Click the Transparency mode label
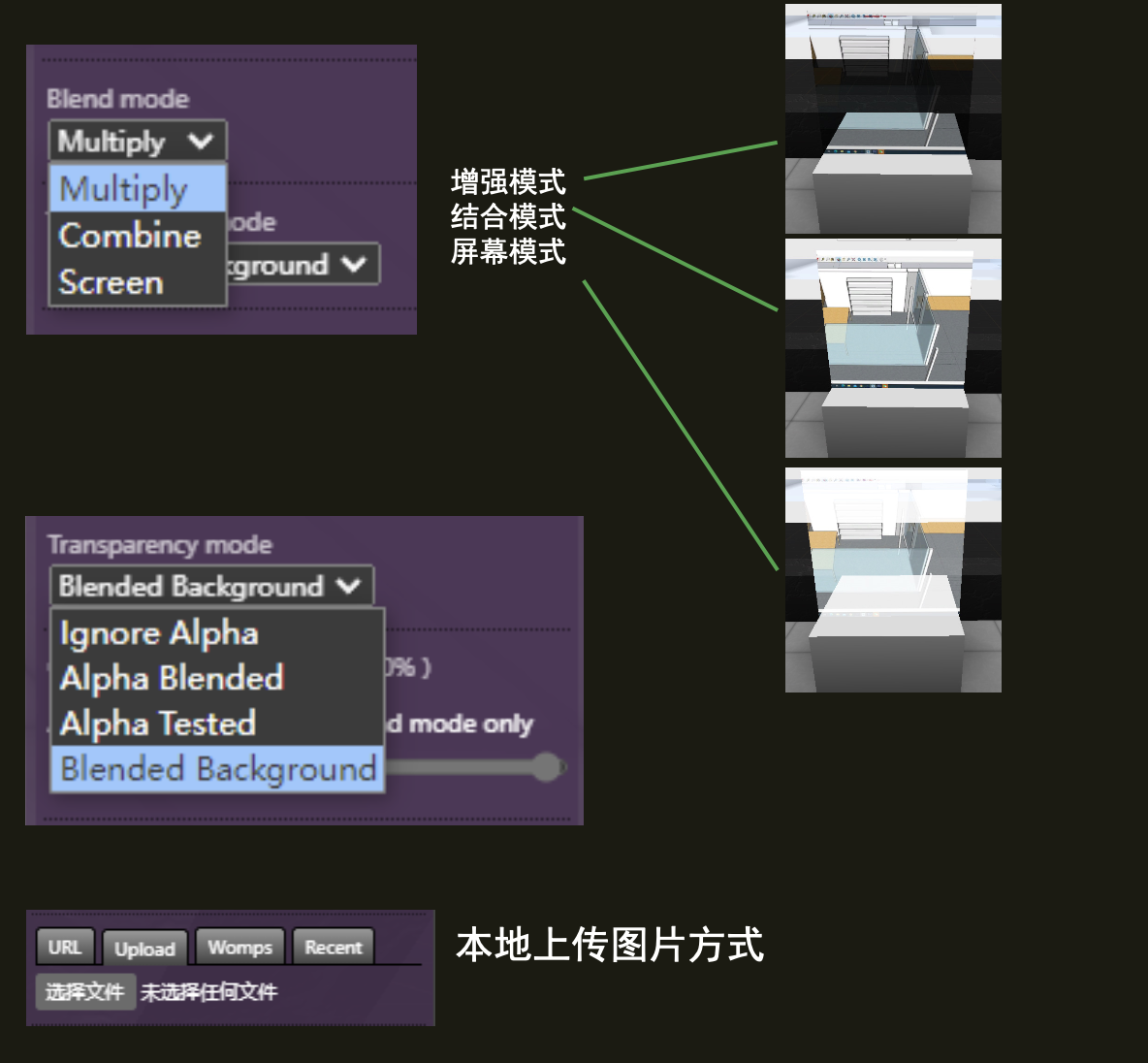Screen dimensions: 1148x1063 pos(160,545)
